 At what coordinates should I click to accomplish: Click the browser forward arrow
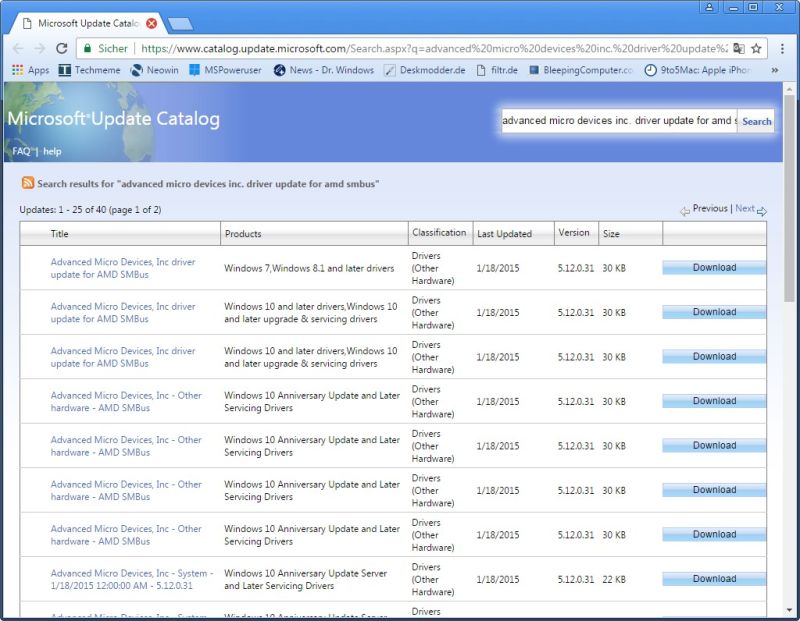(x=40, y=48)
